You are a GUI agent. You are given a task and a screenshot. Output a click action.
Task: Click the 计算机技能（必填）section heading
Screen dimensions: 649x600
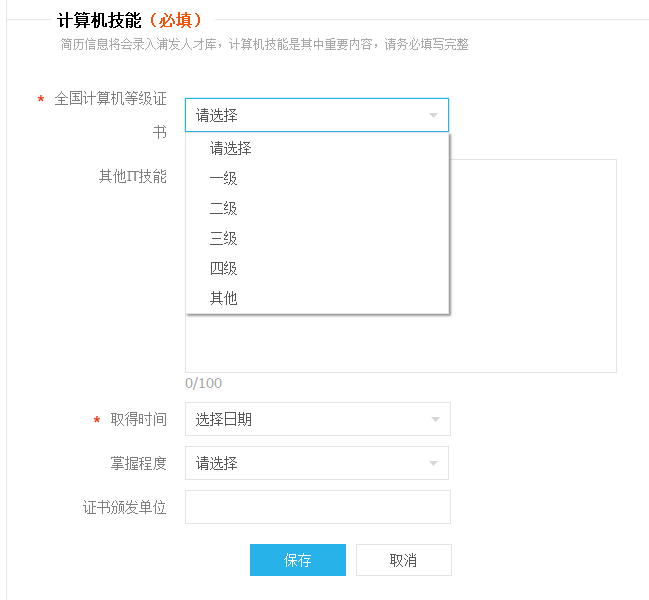click(130, 20)
